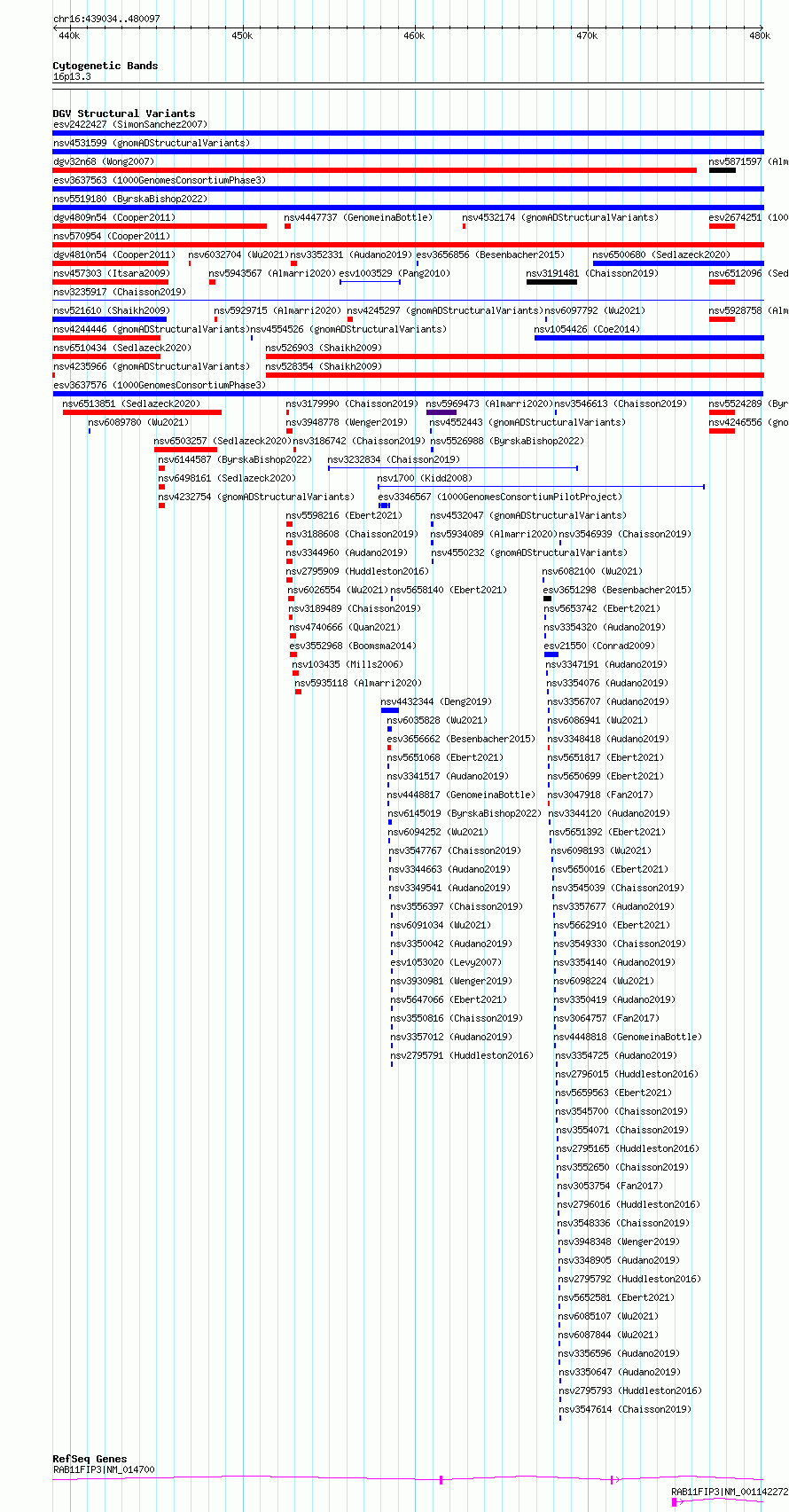The width and height of the screenshot is (789, 1512).
Task: Select nsv2795791 (Huddleston2016) label
Action: click(x=463, y=1056)
